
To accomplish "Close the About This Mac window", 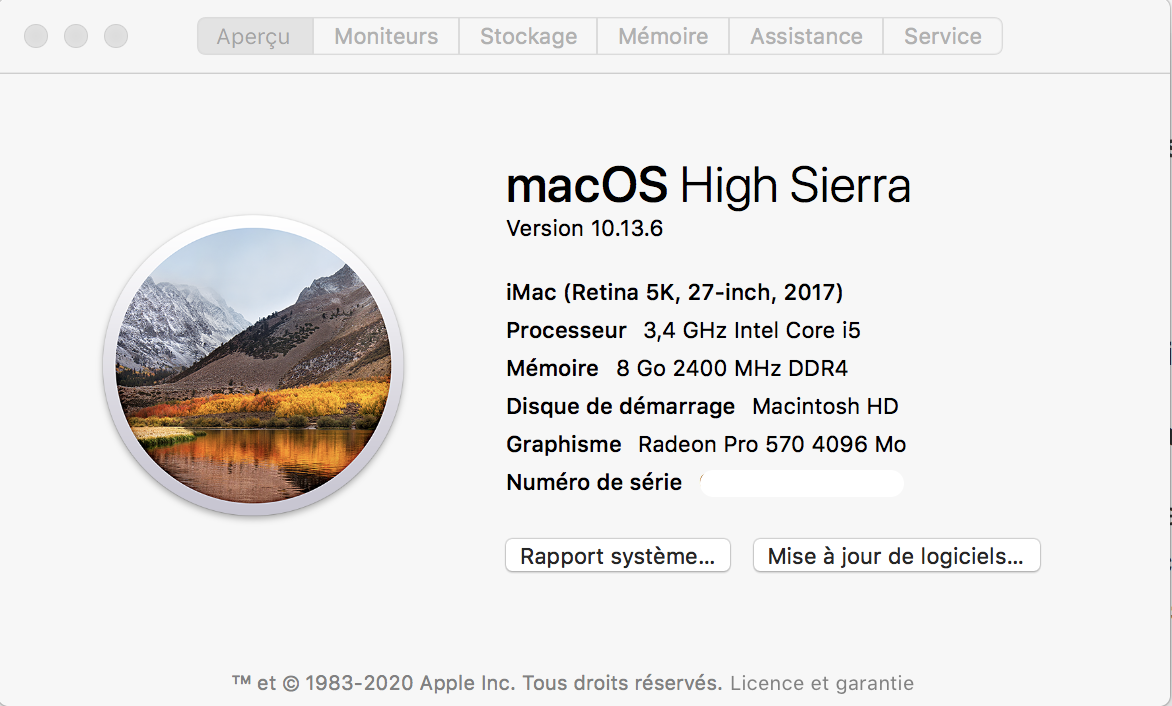I will (x=36, y=36).
